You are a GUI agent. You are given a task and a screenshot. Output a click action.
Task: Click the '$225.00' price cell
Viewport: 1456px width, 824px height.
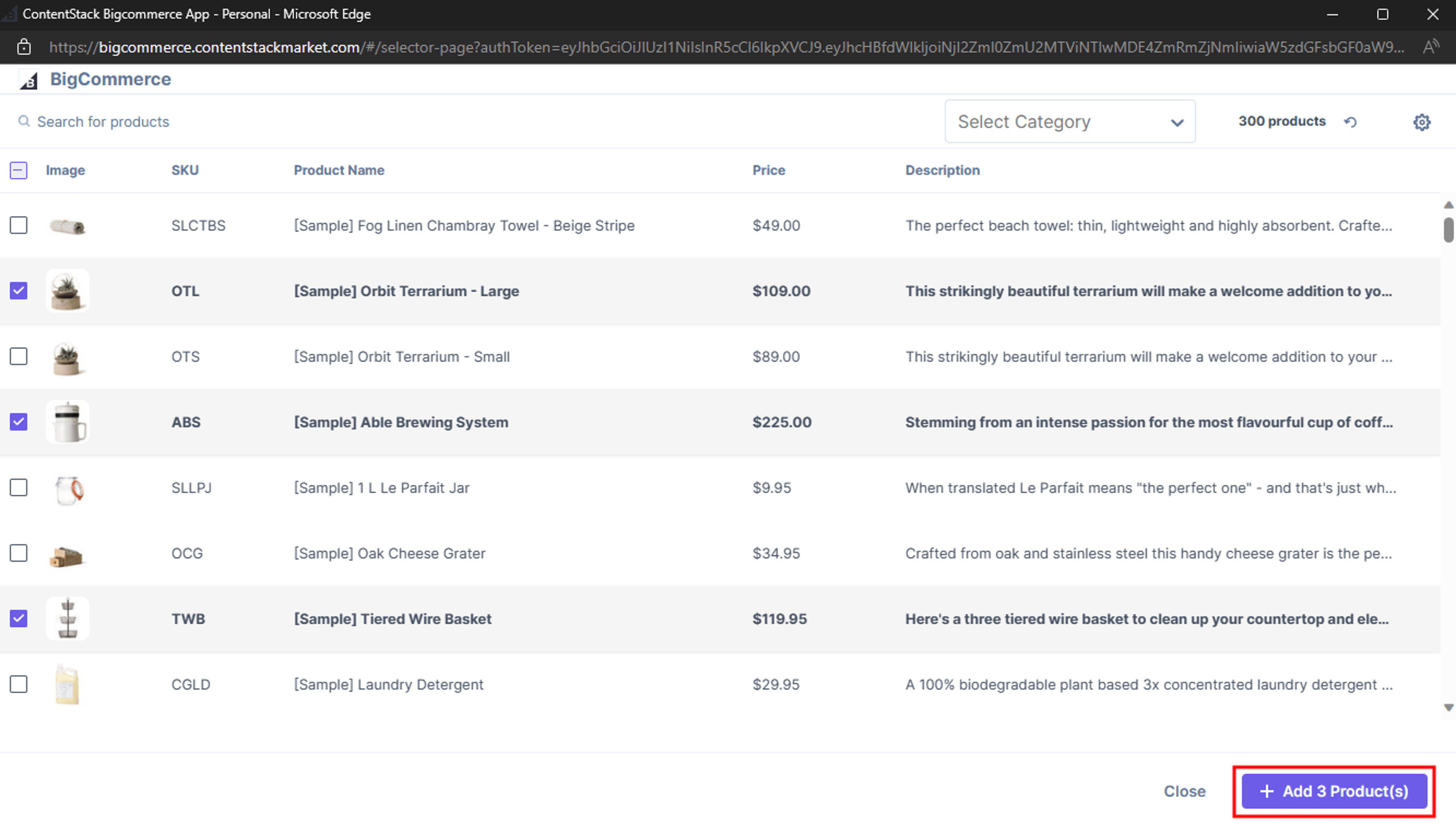pyautogui.click(x=781, y=422)
